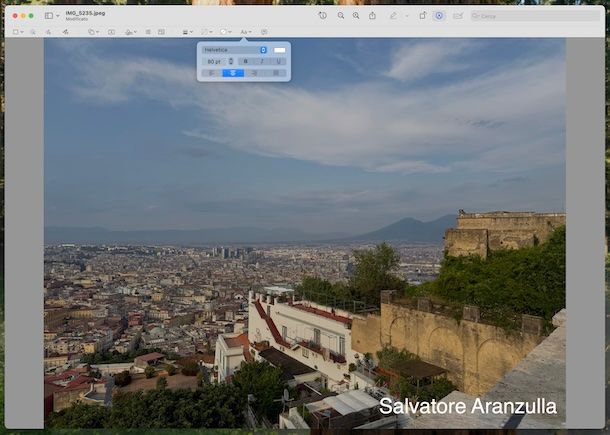610x435 pixels.
Task: Toggle the sidebar view button
Action: (x=49, y=16)
